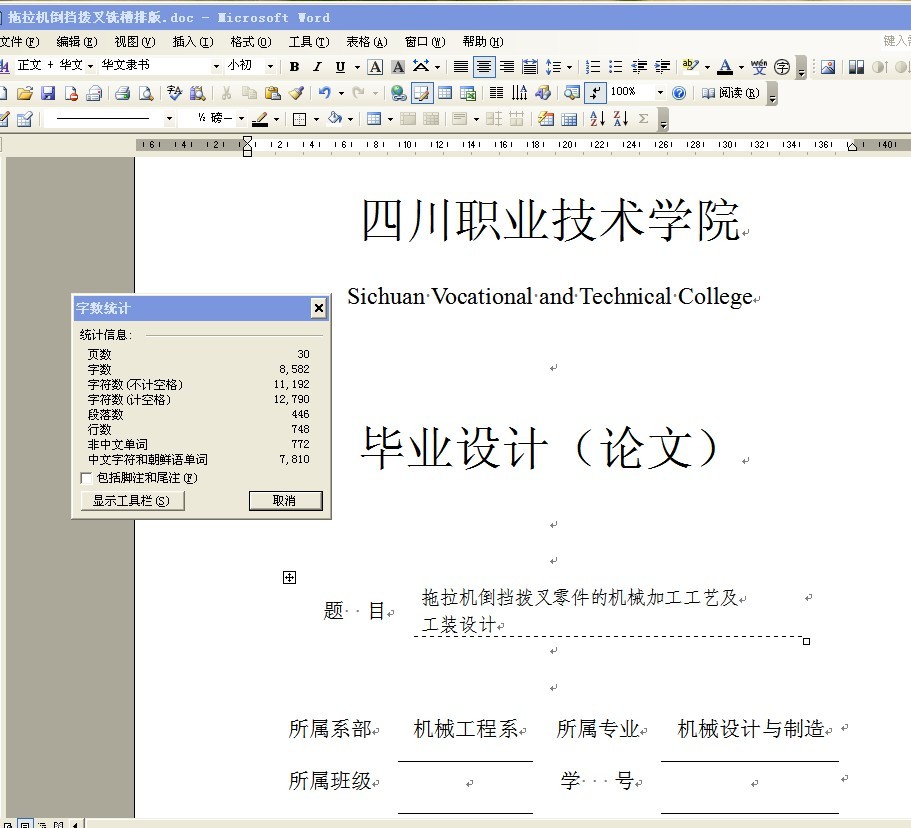Insert a hyperlink
Image resolution: width=911 pixels, height=828 pixels.
[398, 93]
